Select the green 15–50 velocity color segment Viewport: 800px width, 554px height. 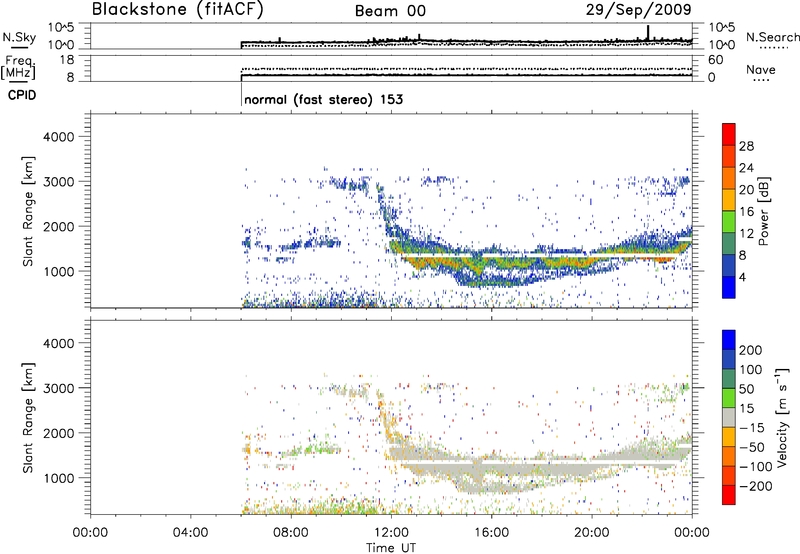pyautogui.click(x=729, y=398)
